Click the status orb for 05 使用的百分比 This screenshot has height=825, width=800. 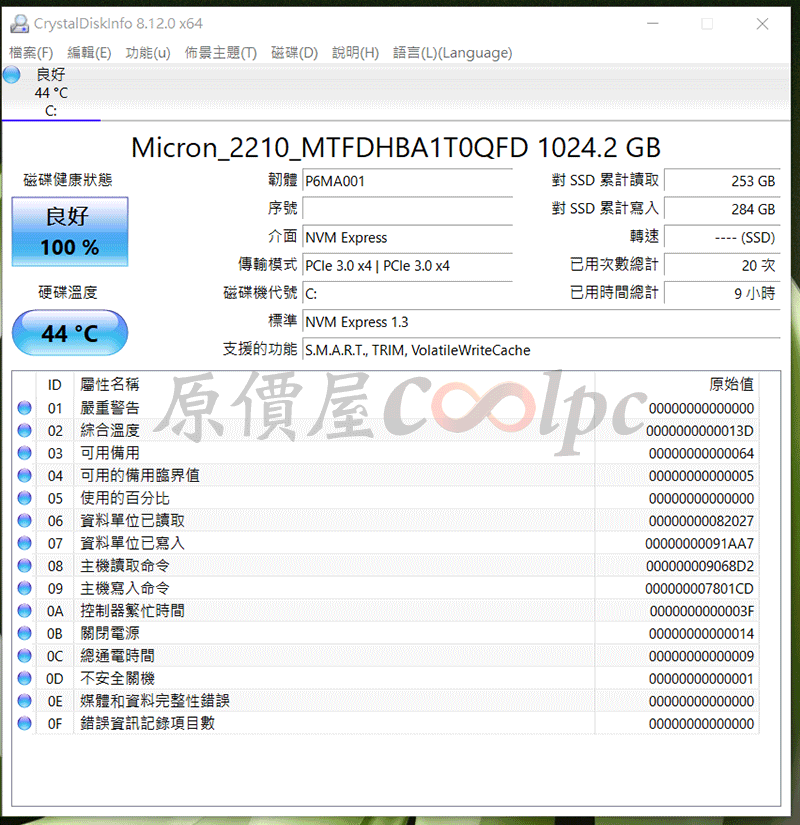(24, 498)
